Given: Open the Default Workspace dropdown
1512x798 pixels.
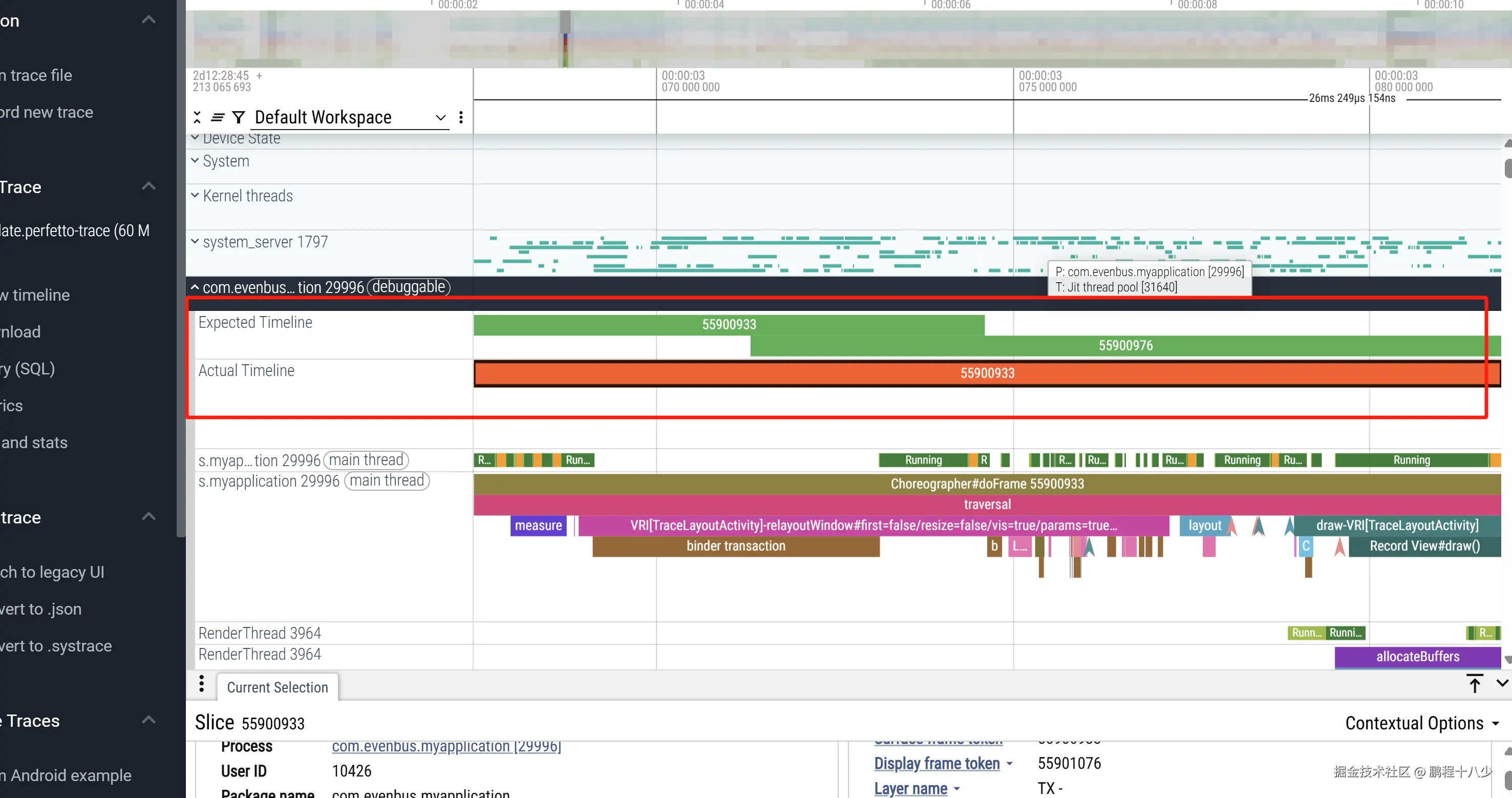Looking at the screenshot, I should [350, 117].
